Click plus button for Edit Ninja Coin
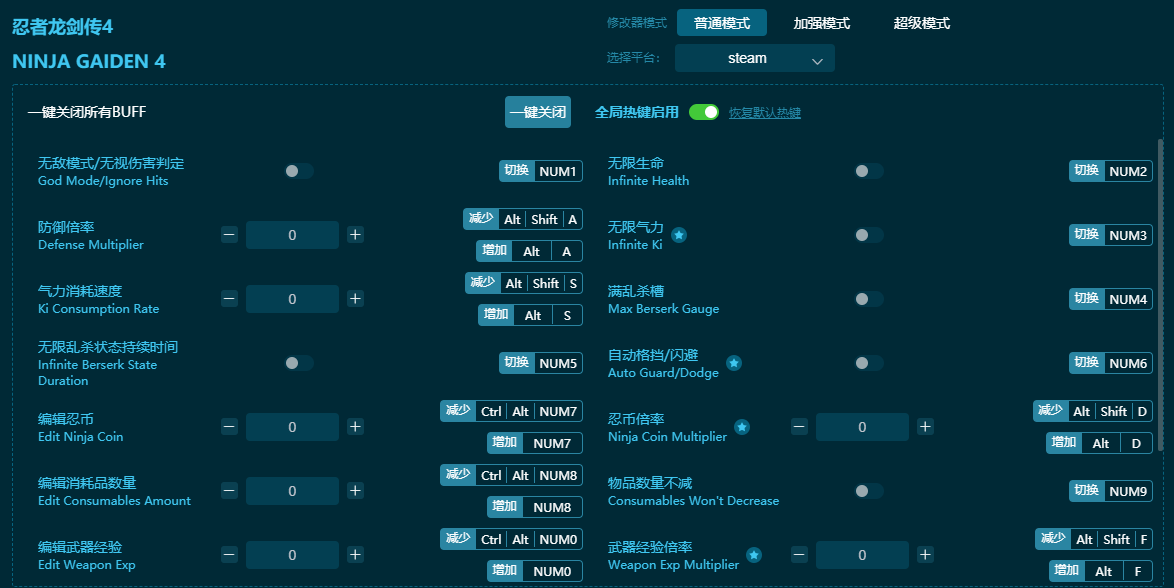The image size is (1174, 588). pos(355,427)
